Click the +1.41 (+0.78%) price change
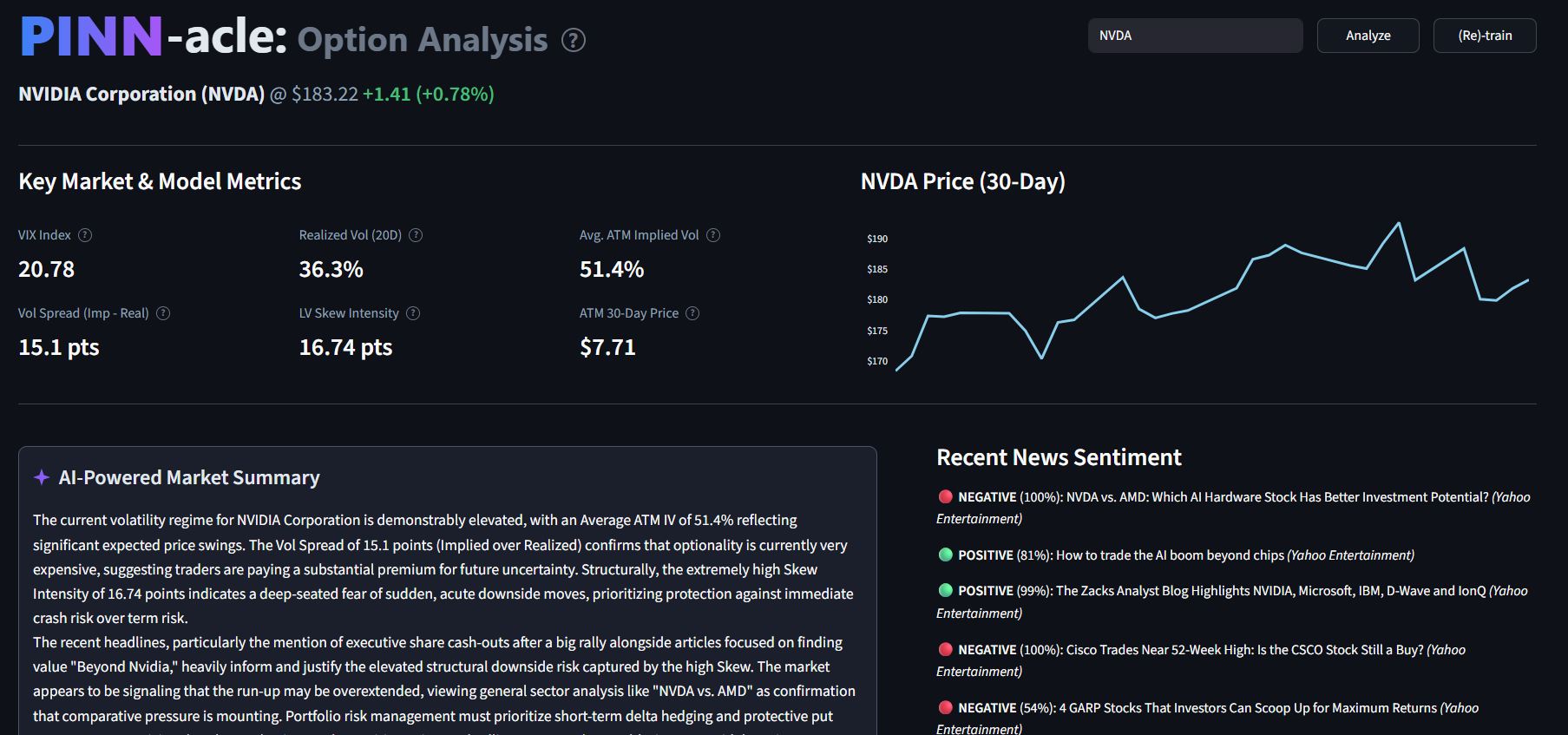The image size is (1568, 735). 429,94
